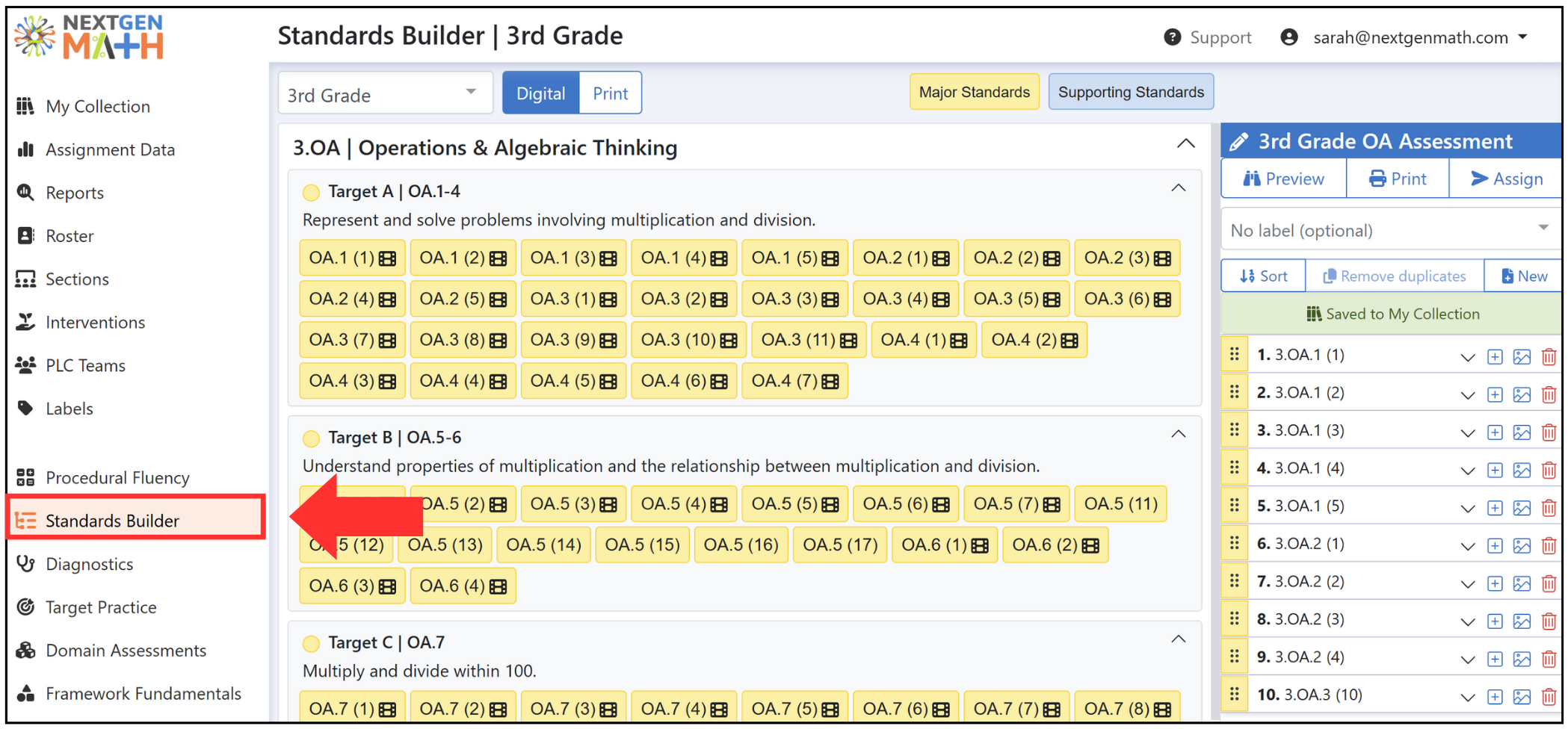Click the Domain Assessments cubes icon
1568x729 pixels.
[x=25, y=651]
